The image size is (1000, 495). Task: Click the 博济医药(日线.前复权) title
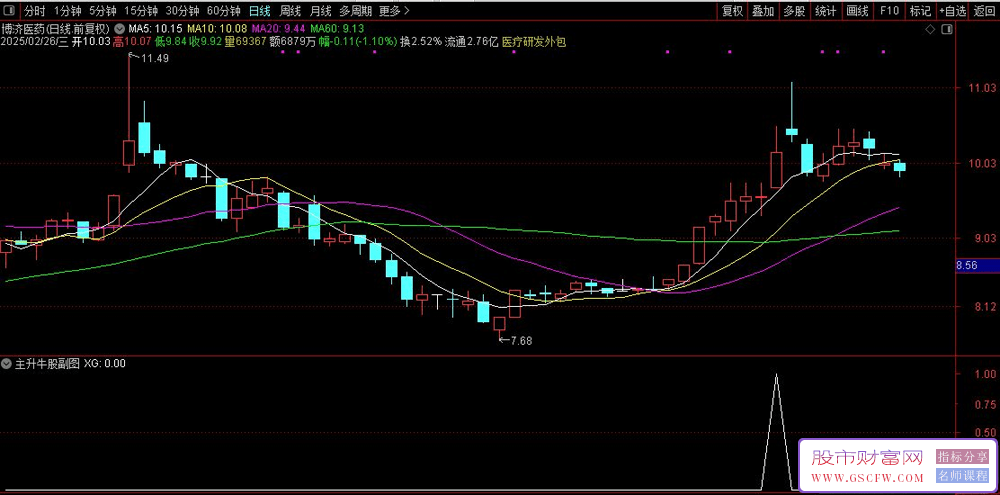click(x=56, y=29)
